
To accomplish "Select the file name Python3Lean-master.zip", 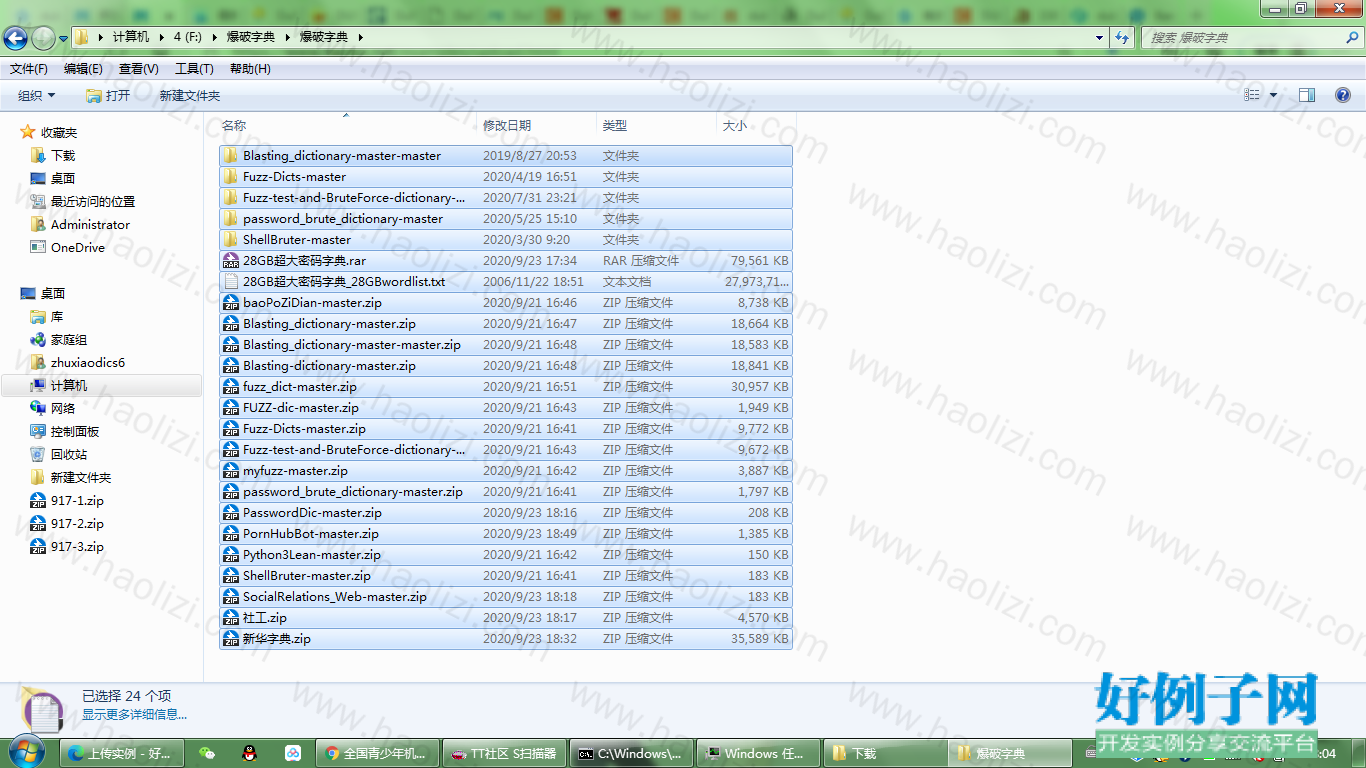I will [312, 555].
